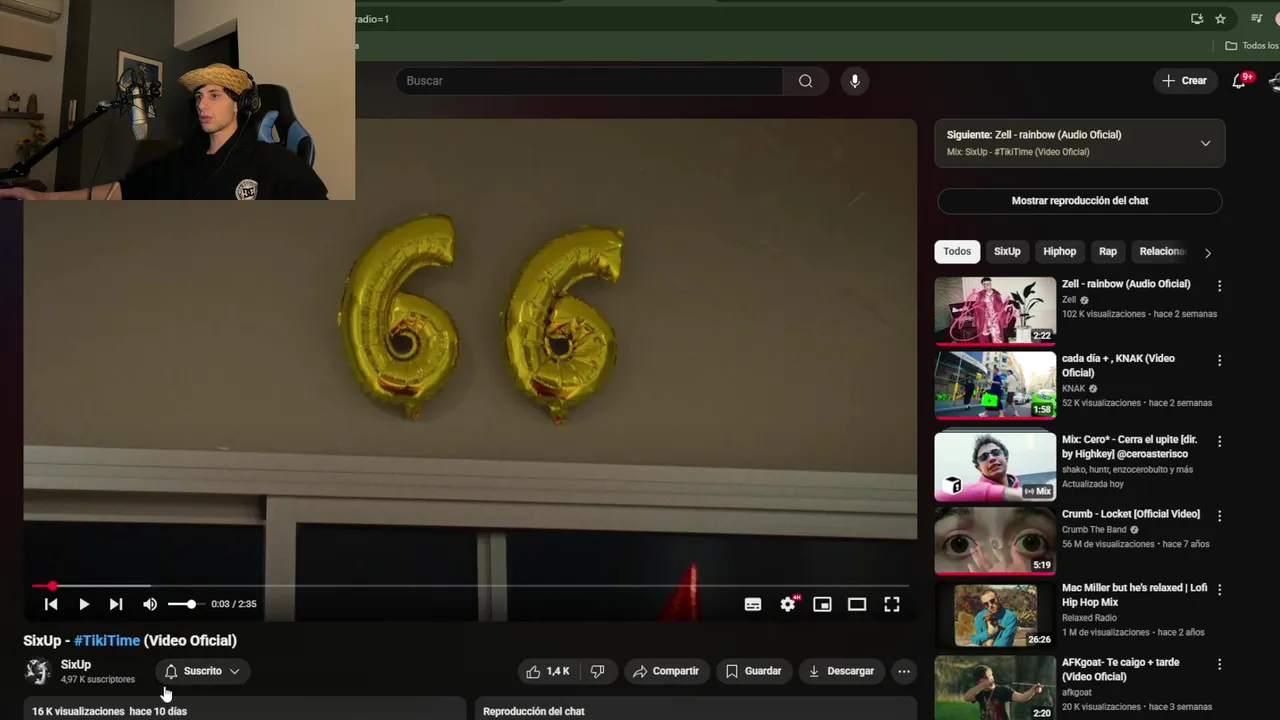Screen dimensions: 1280x720
Task: Toggle subtitles on the player
Action: 753,604
